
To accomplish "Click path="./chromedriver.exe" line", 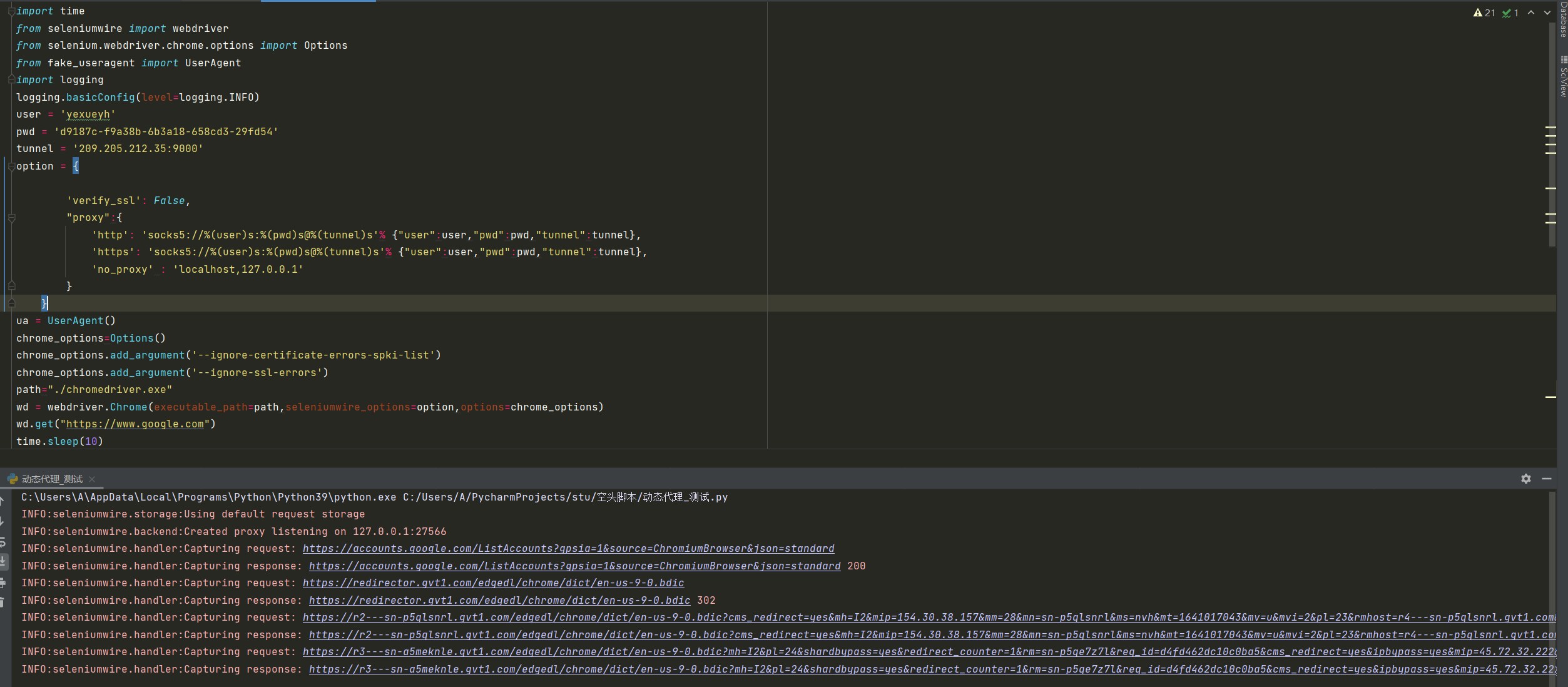I will point(94,390).
